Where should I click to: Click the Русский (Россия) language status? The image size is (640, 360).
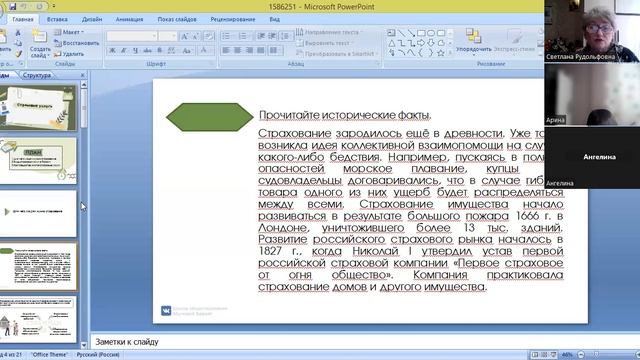click(x=98, y=355)
